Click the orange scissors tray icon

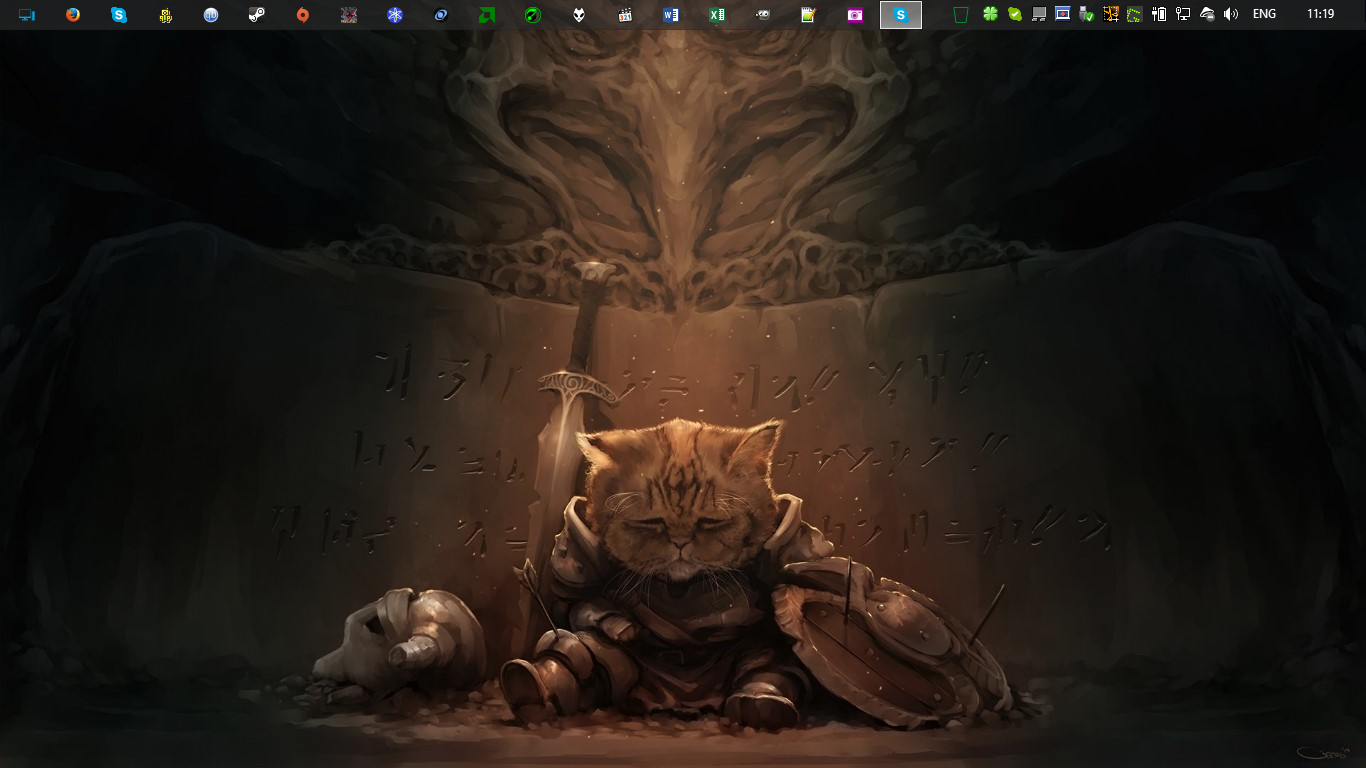tap(1111, 14)
